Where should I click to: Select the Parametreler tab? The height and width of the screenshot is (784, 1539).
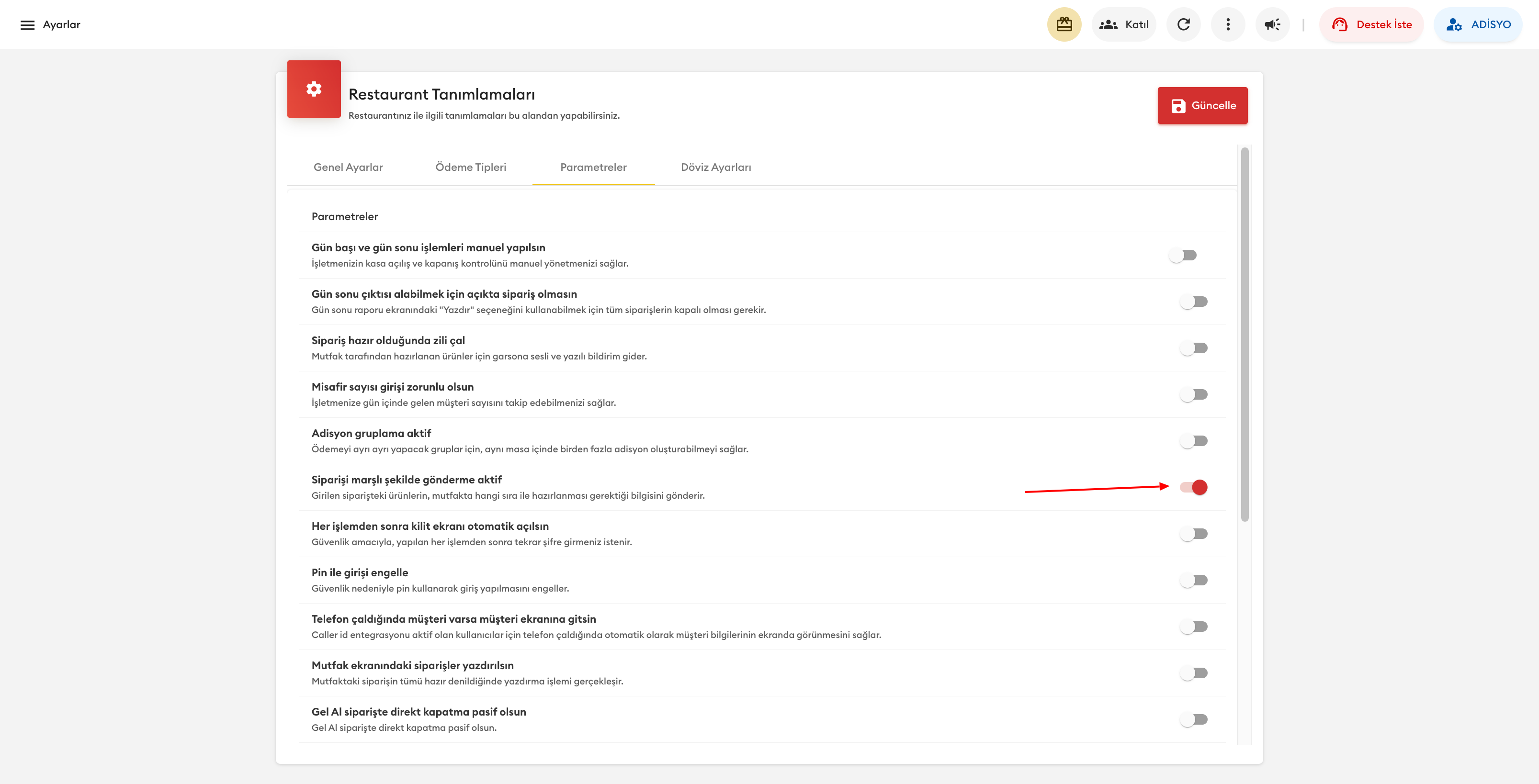[x=593, y=167]
